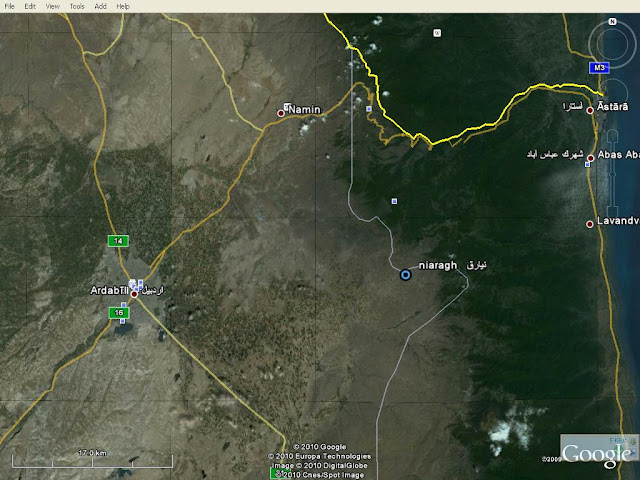Click the Namin place label
Image resolution: width=640 pixels, height=480 pixels.
(x=305, y=109)
